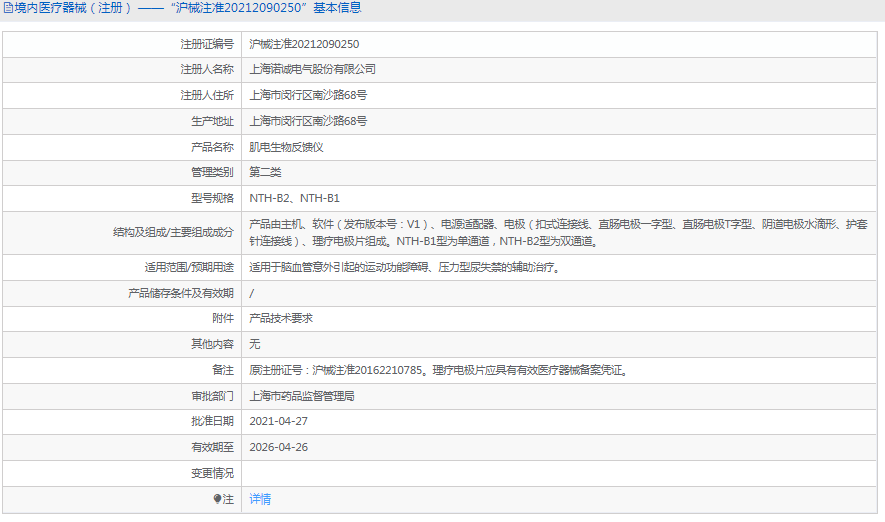Select the expiry date 2026-04-26
The image size is (885, 522).
pos(279,447)
